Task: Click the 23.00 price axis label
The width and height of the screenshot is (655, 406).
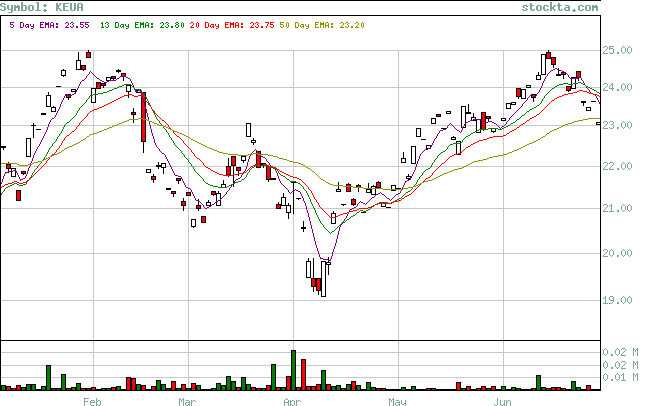Action: pos(617,125)
